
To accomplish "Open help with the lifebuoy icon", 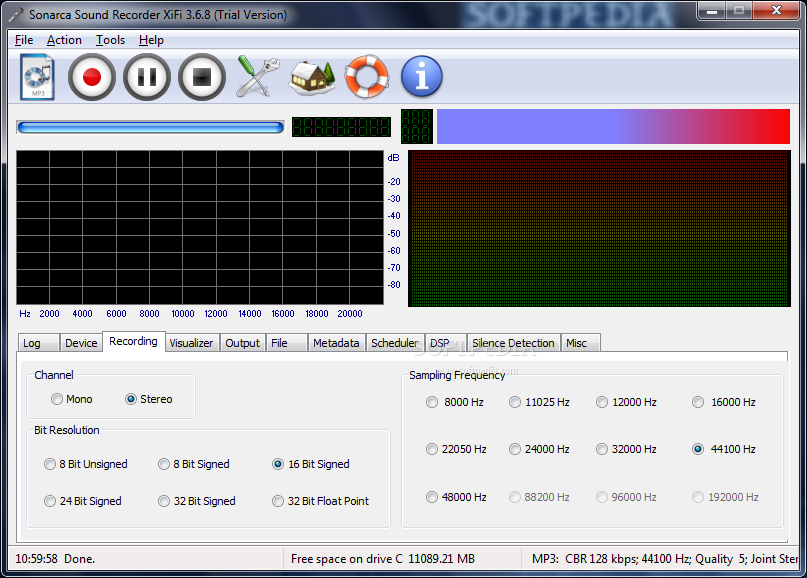I will coord(366,77).
